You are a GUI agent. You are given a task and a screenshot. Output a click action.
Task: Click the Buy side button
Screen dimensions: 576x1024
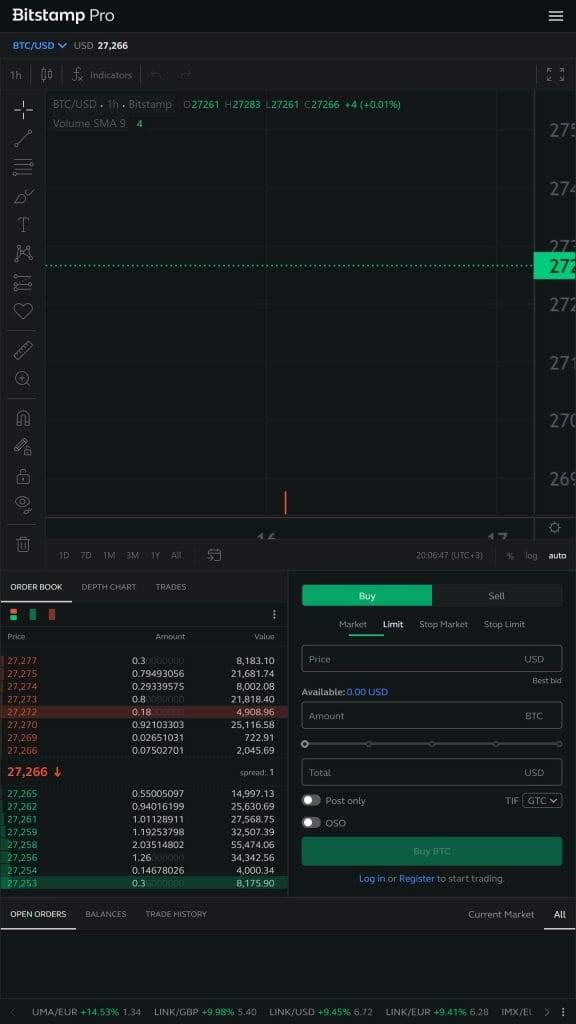coord(366,596)
